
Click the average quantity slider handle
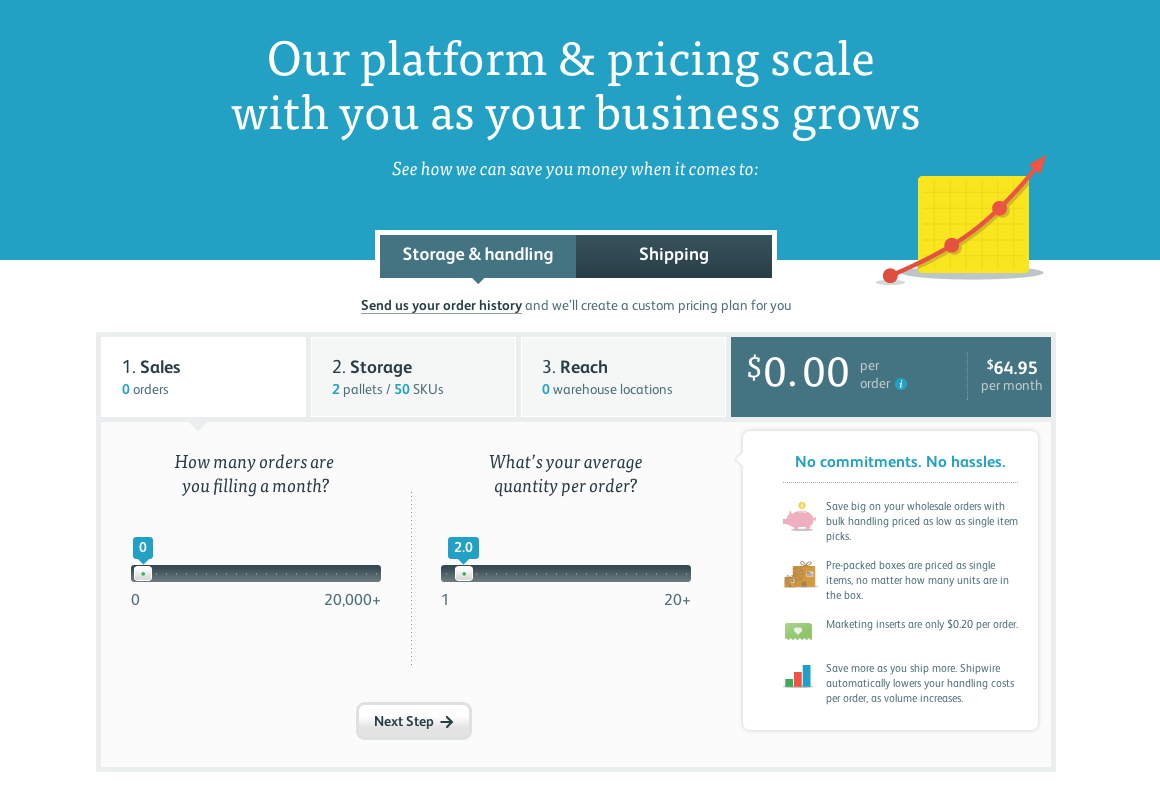click(x=464, y=574)
